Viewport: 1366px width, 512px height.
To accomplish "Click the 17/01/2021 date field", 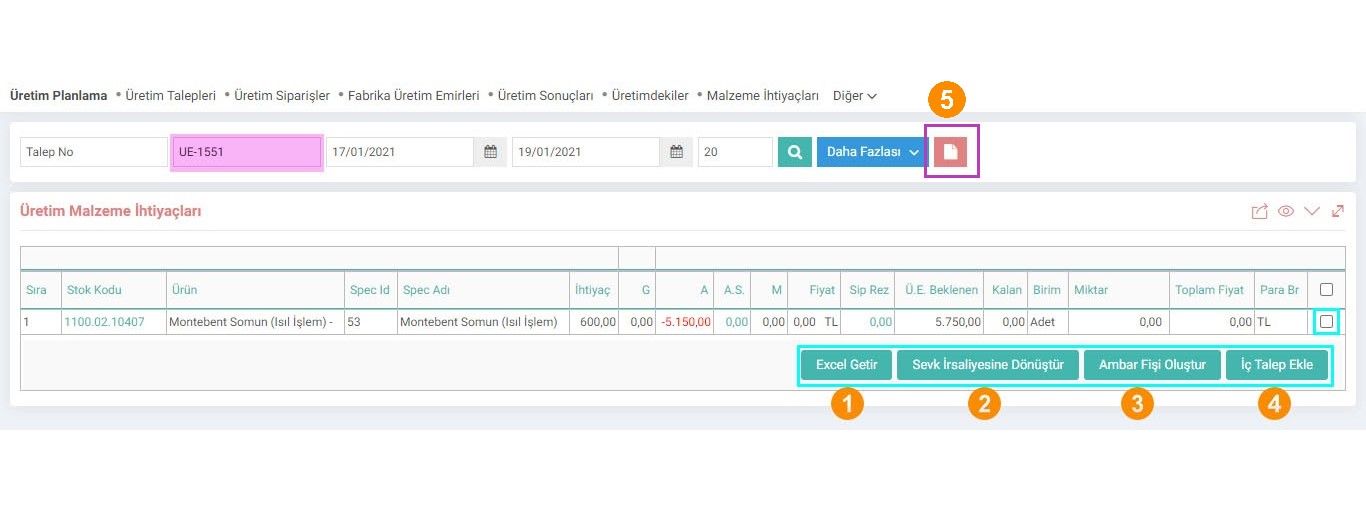I will tap(400, 152).
